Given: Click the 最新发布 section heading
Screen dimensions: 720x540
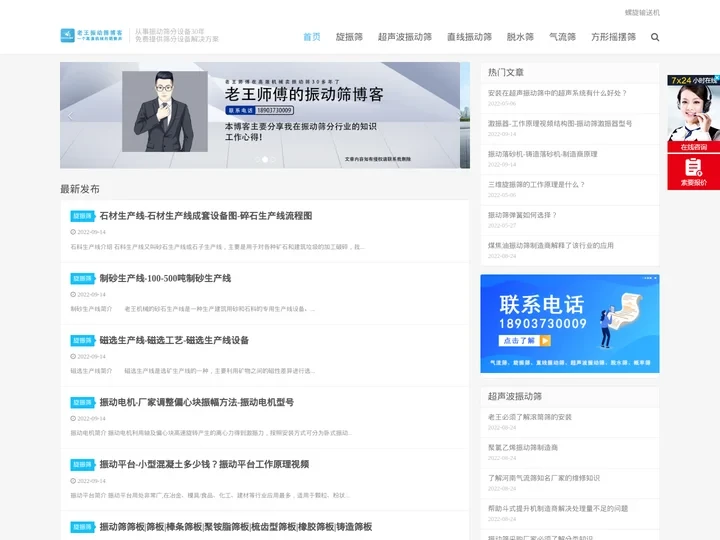Looking at the screenshot, I should click(x=80, y=189).
